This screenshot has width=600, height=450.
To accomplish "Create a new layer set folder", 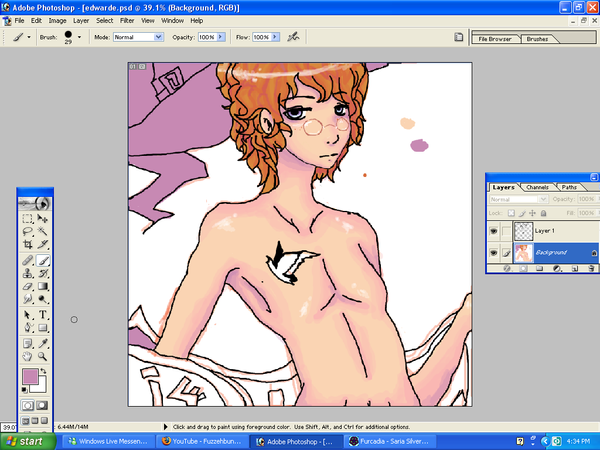I will coord(540,269).
